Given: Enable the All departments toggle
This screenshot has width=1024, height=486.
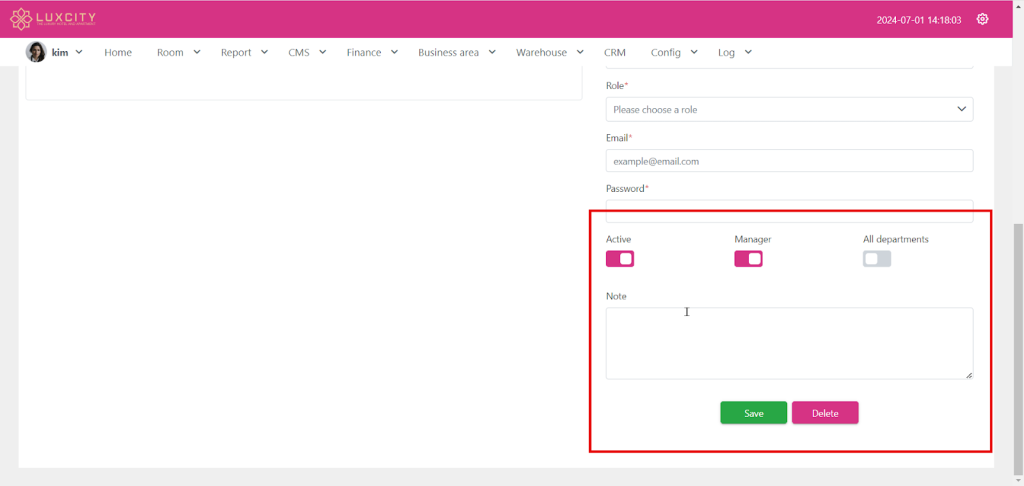Looking at the screenshot, I should (x=877, y=259).
